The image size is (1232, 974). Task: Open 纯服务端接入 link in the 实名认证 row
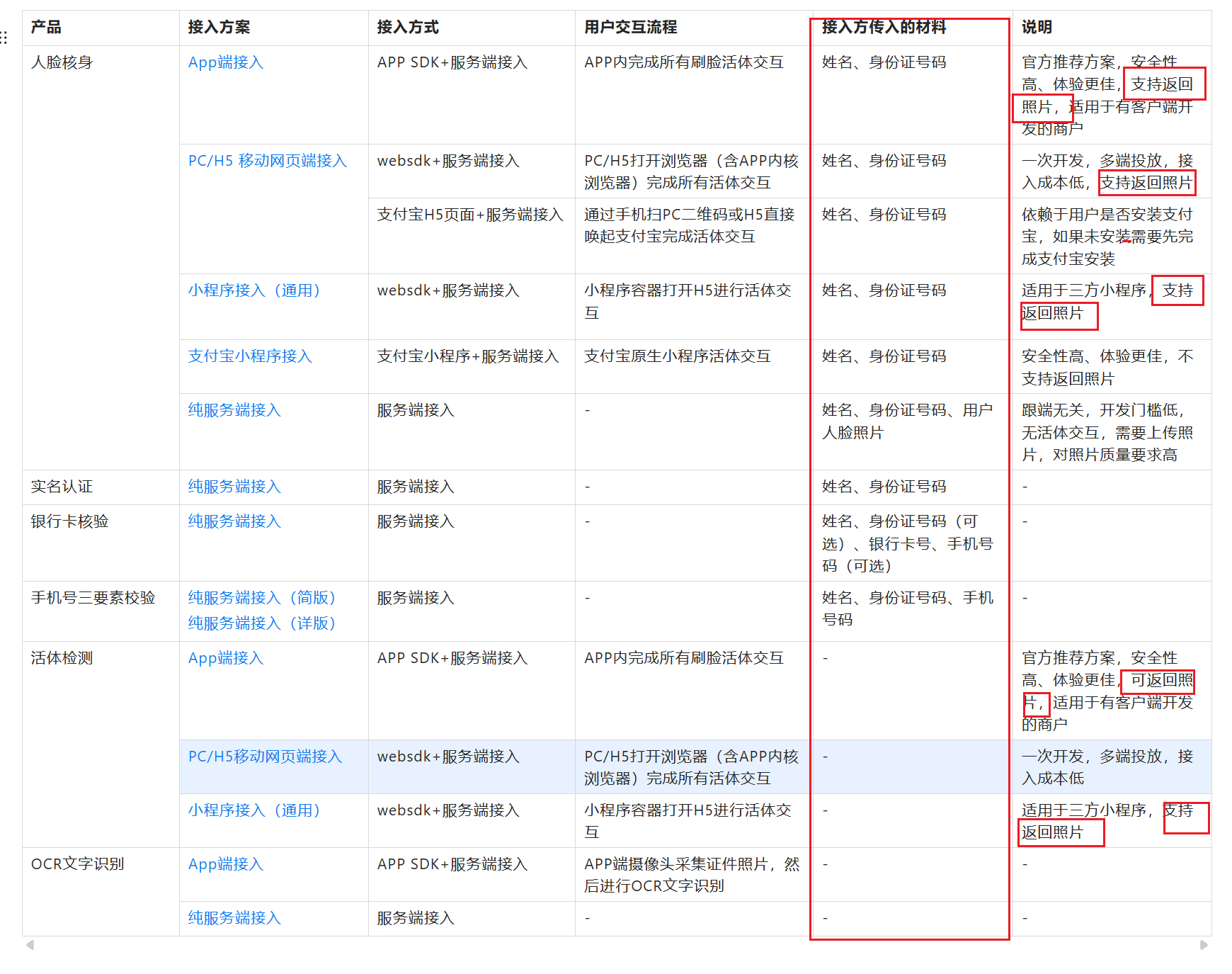pos(234,487)
